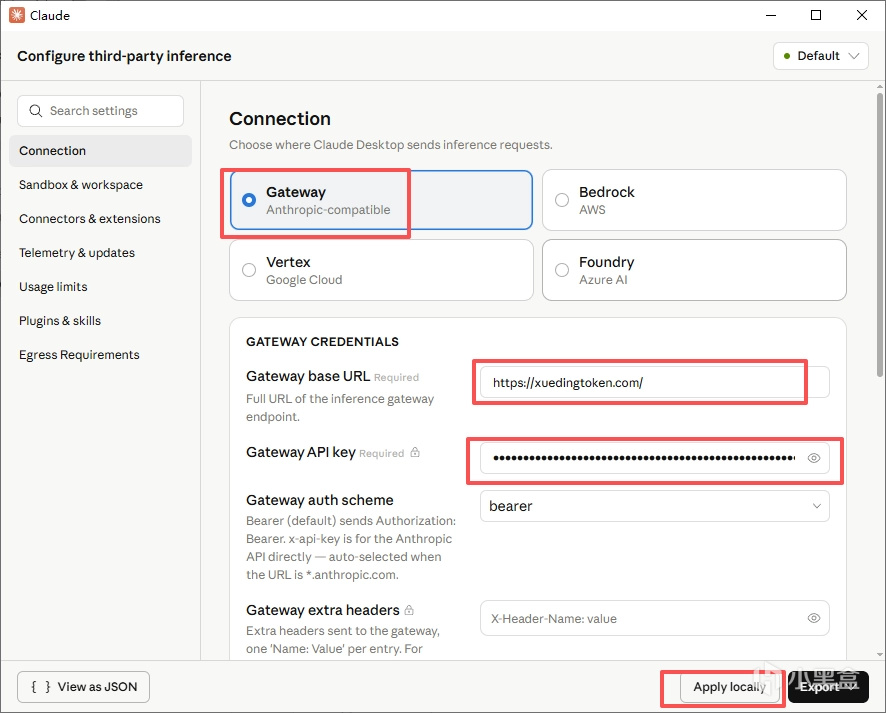Open Plugins & skills settings
The height and width of the screenshot is (713, 886).
click(x=60, y=320)
